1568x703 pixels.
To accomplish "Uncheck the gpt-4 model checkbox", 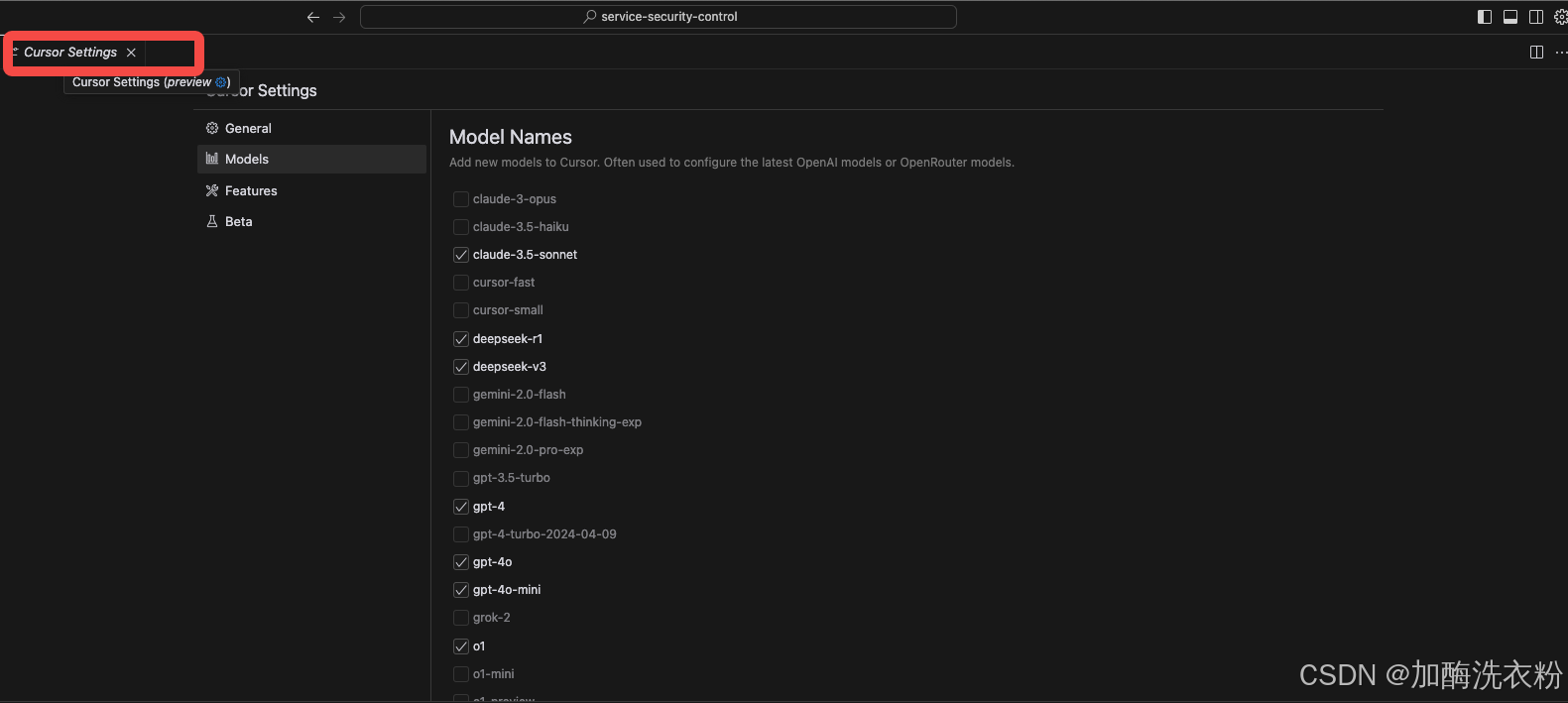I will coord(461,507).
